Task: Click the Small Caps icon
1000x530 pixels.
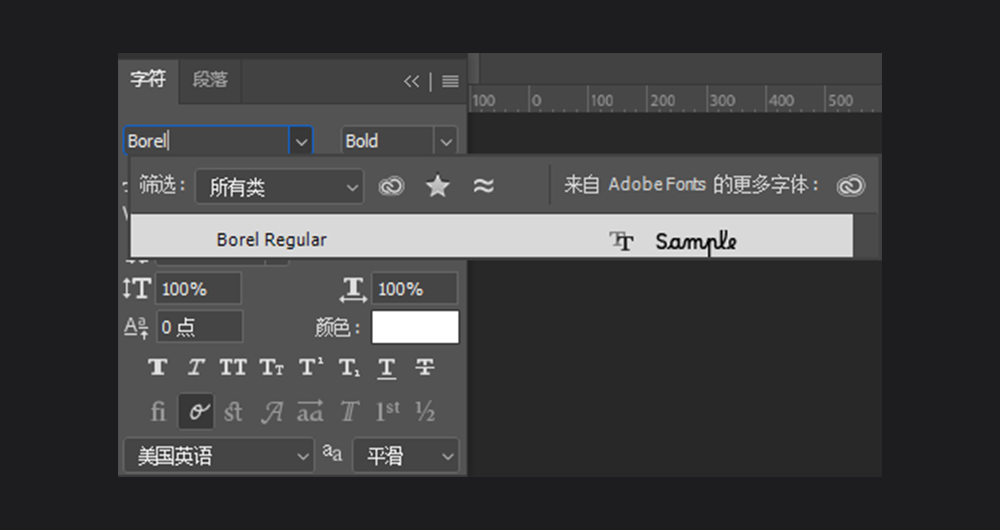Action: (272, 368)
